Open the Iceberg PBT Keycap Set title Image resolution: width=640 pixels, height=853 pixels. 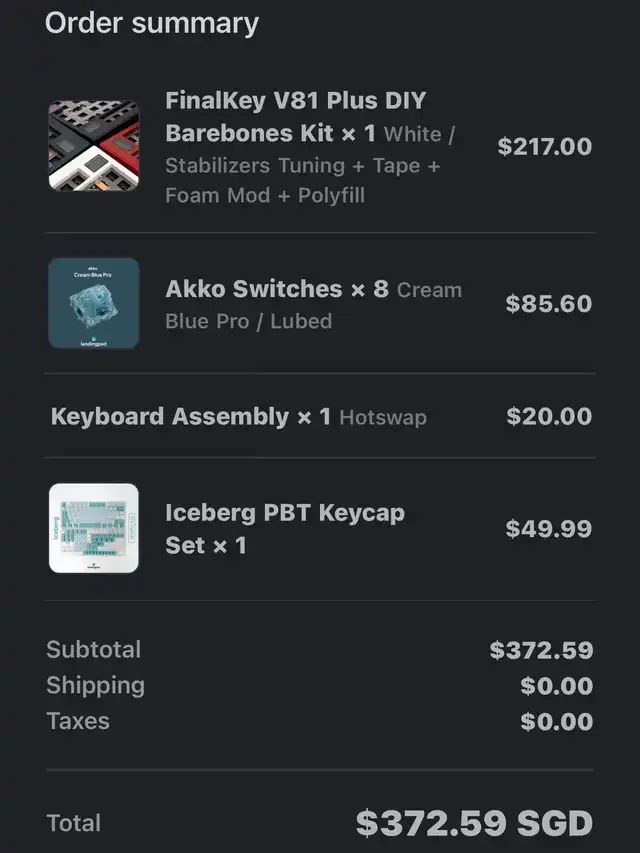tap(284, 528)
